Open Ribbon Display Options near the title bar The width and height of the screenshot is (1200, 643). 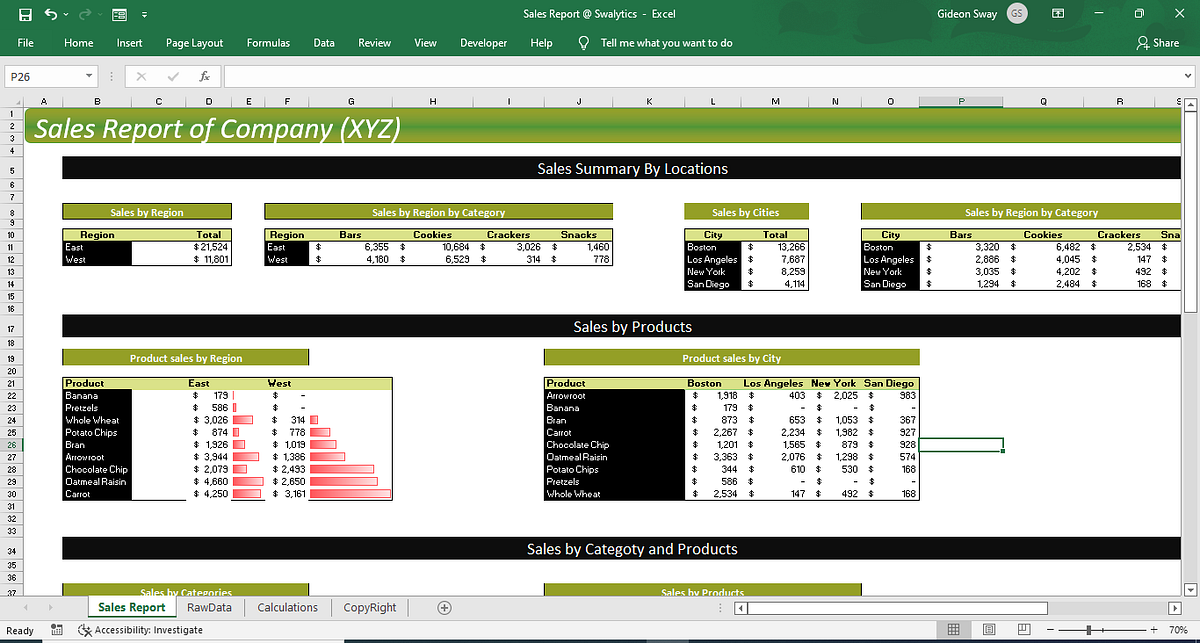click(1056, 13)
